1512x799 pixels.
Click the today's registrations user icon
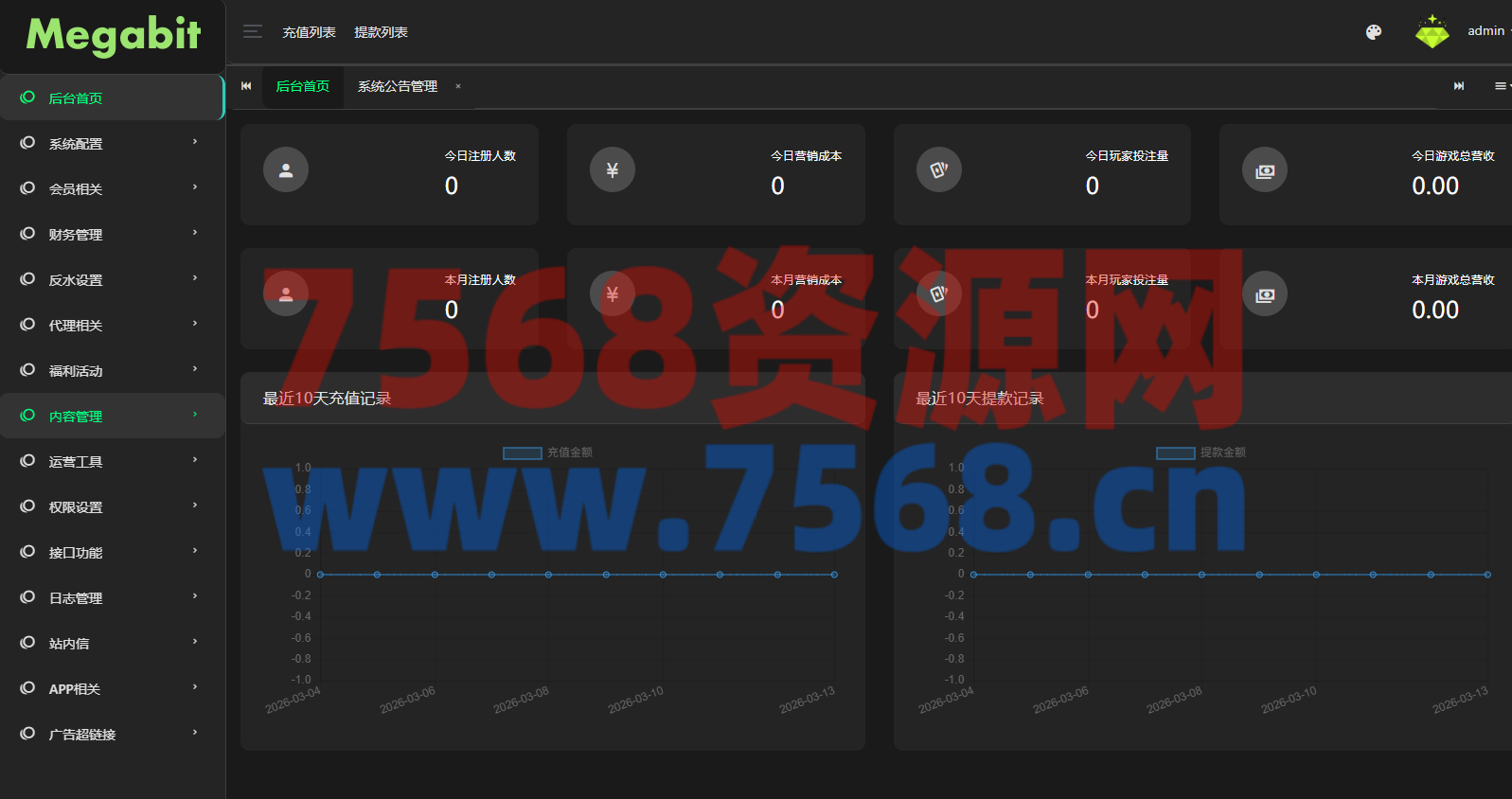coord(286,170)
